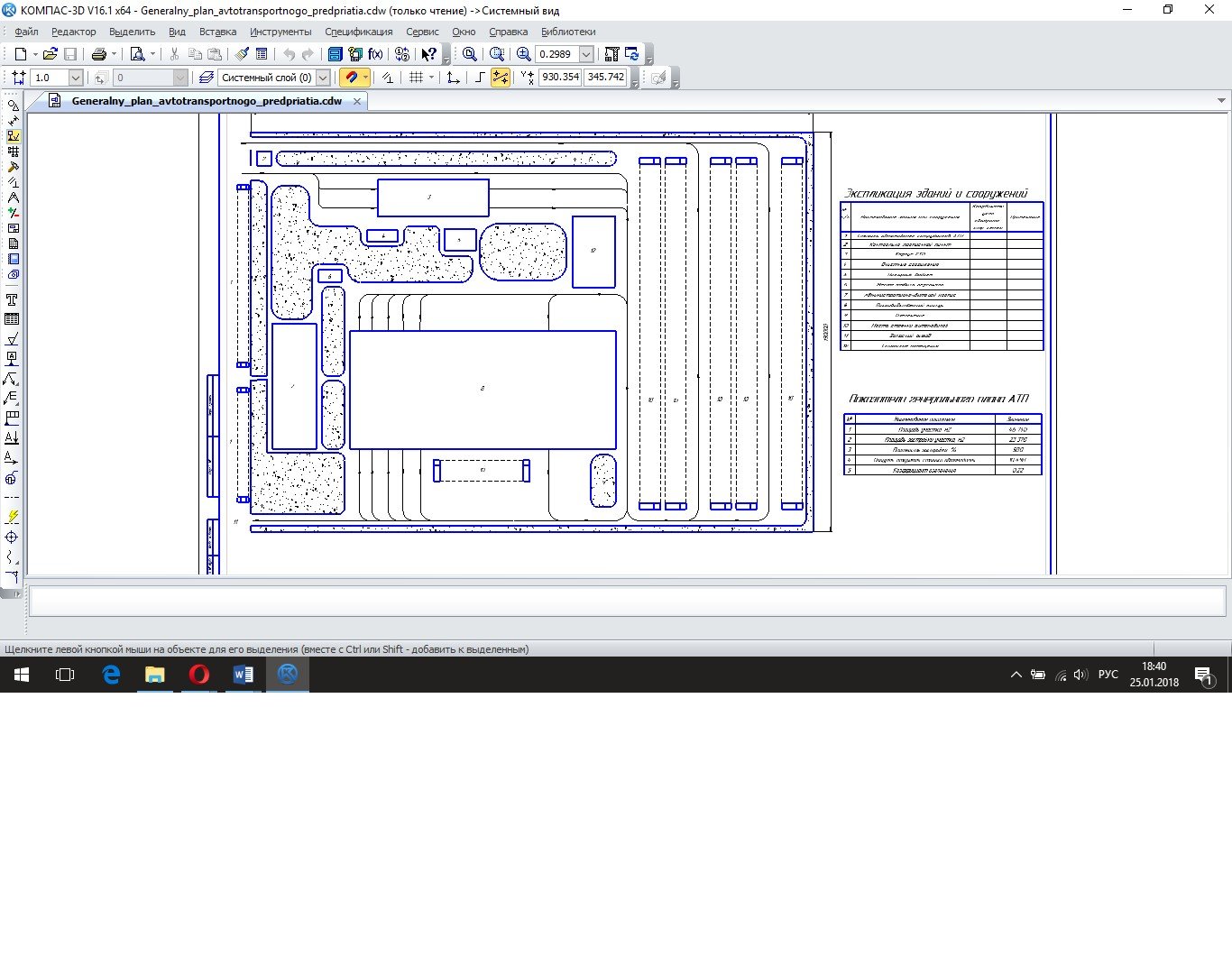
Task: Expand the view scale 1.0 dropdown
Action: click(76, 78)
